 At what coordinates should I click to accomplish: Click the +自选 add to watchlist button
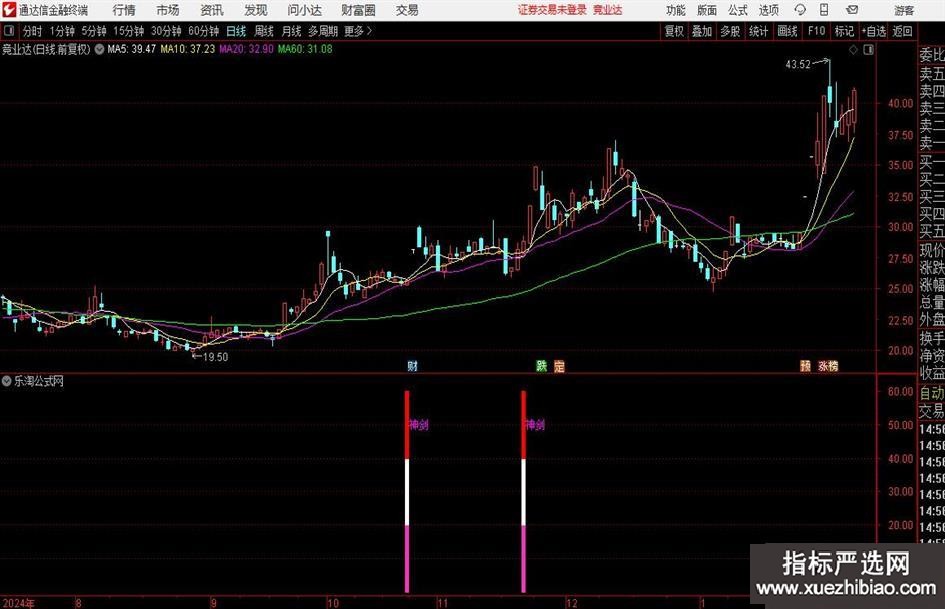pos(873,31)
